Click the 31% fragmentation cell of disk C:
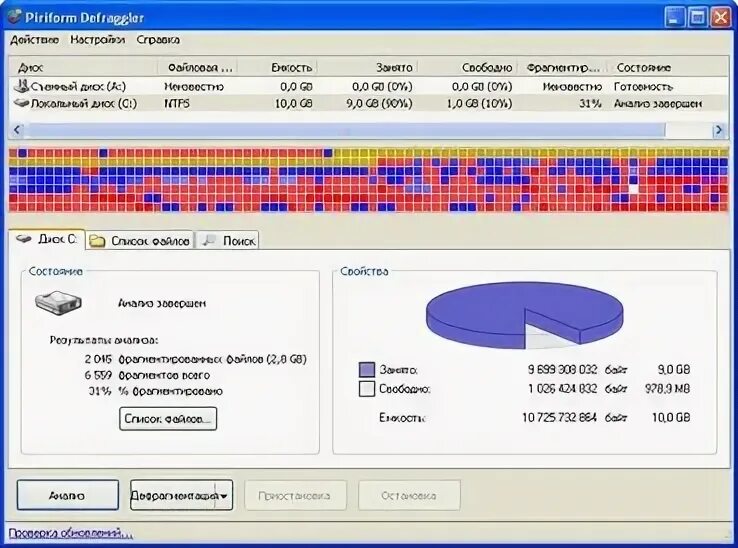Viewport: 738px width, 548px height. click(x=590, y=103)
